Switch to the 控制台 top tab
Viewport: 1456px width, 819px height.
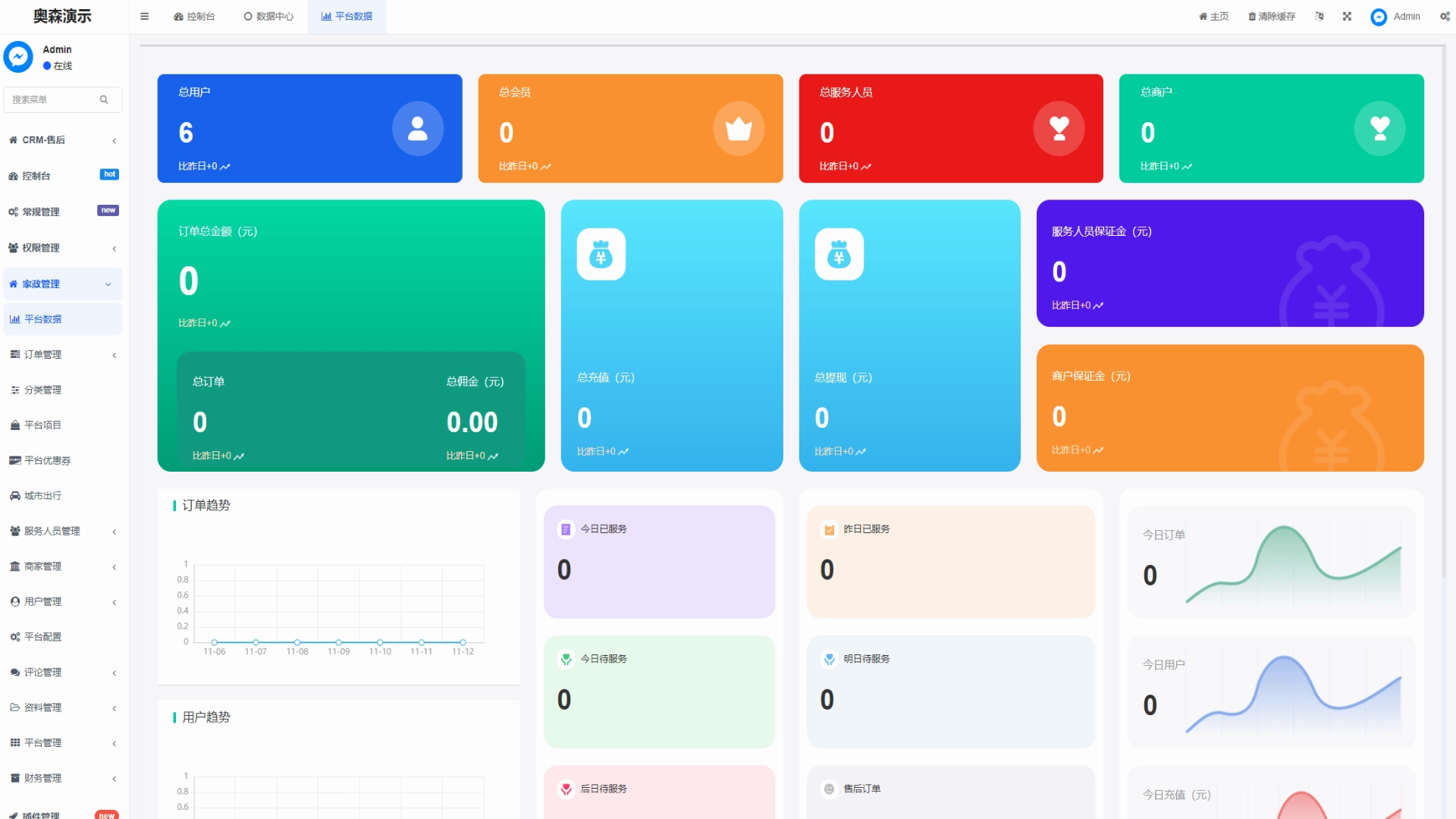194,17
